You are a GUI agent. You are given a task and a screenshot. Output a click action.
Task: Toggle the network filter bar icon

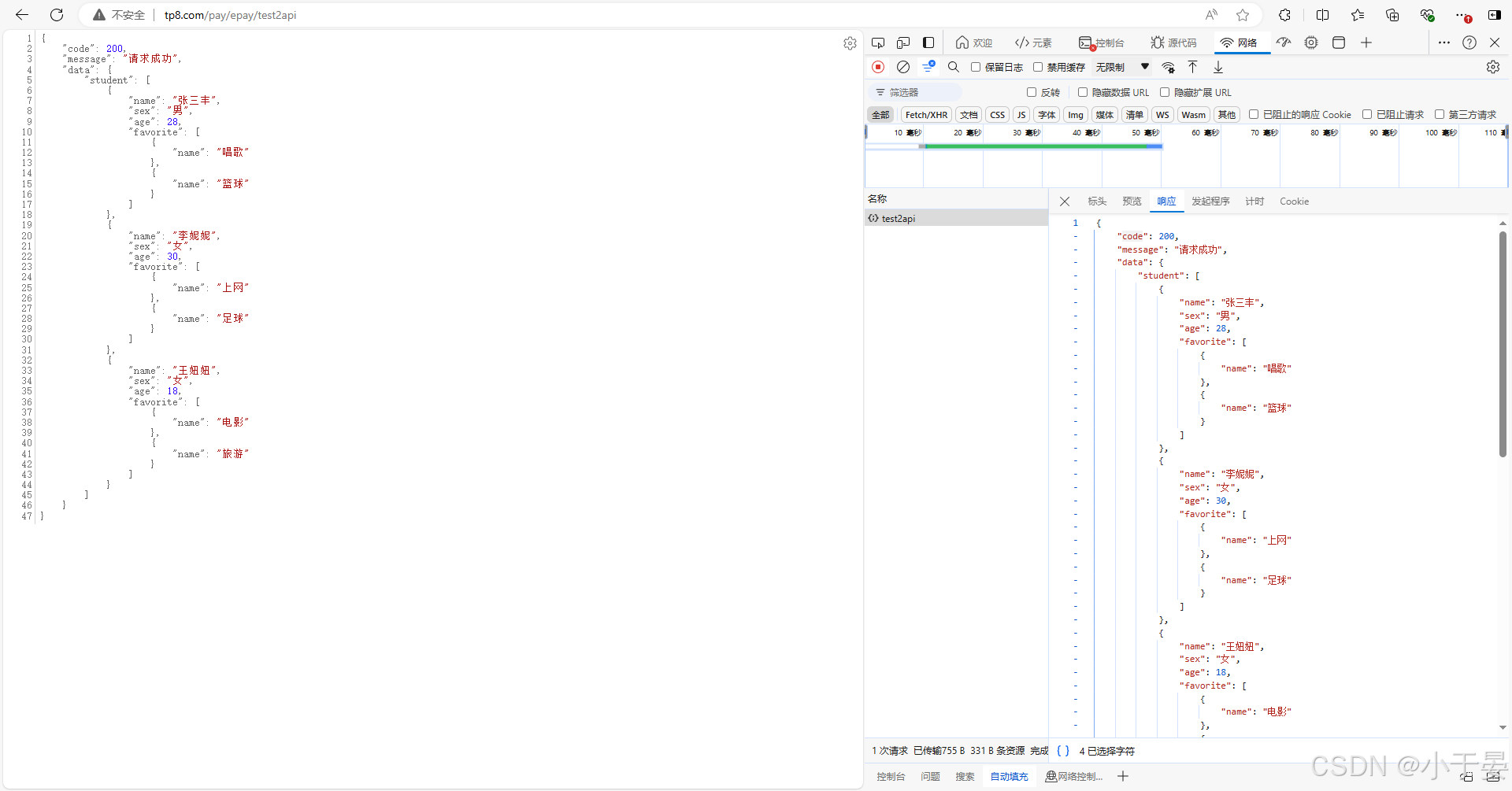click(x=928, y=67)
